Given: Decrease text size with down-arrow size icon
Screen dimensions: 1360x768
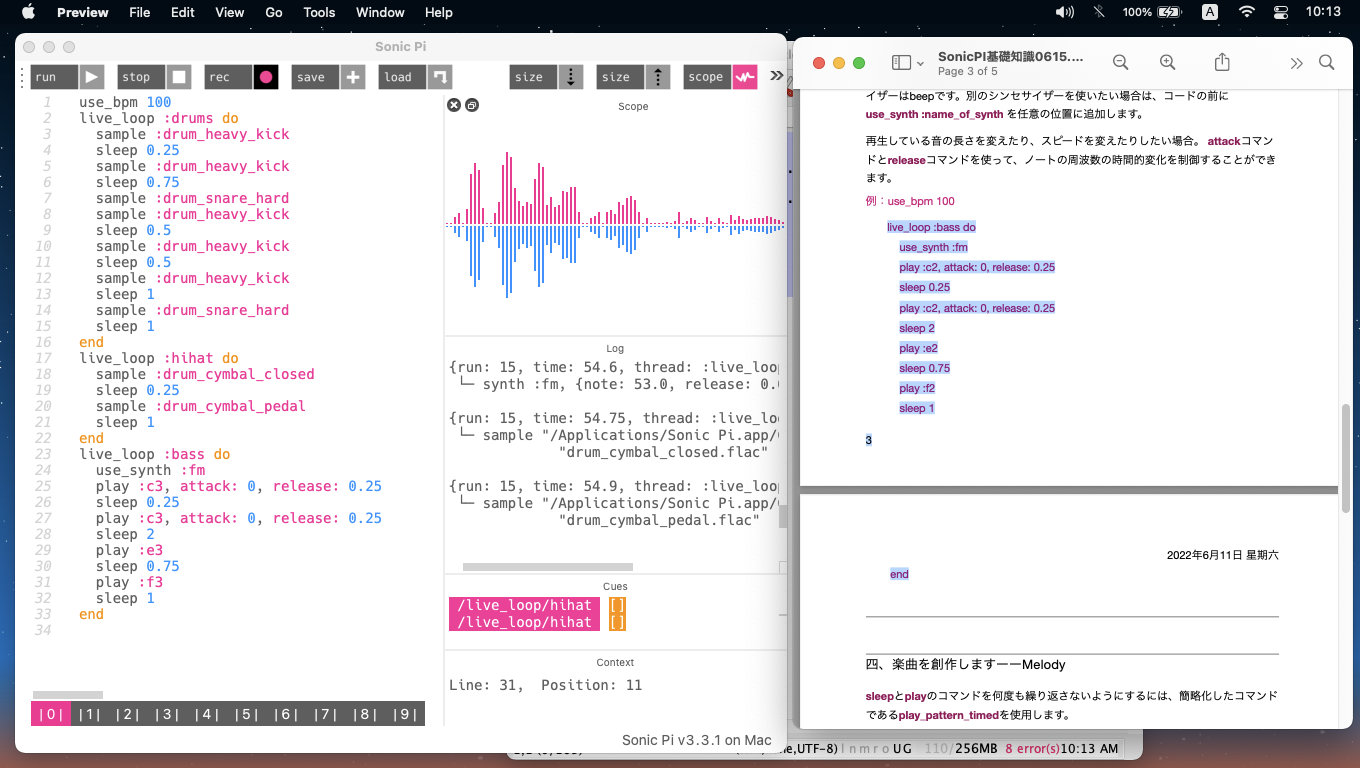Looking at the screenshot, I should click(x=571, y=77).
